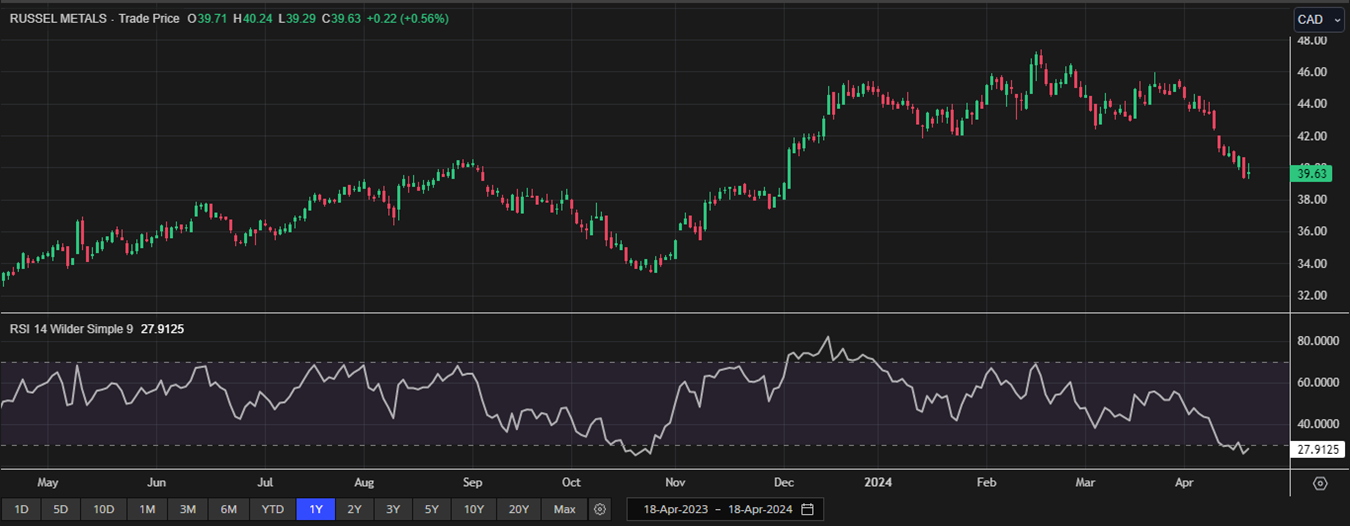
Task: Open range settings gear beside Max
Action: click(x=600, y=509)
